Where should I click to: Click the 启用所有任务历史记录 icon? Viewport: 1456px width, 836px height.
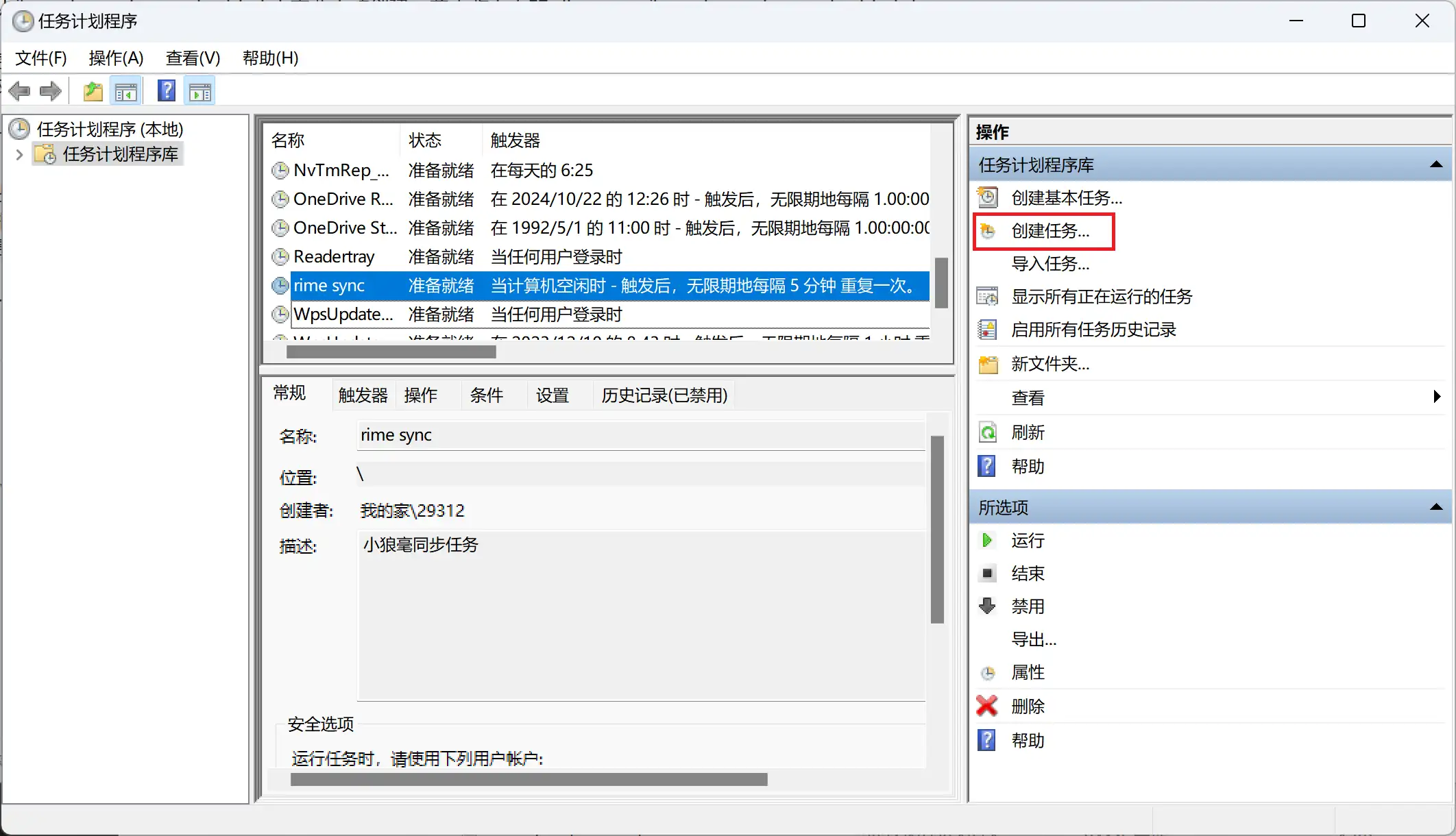coord(987,330)
